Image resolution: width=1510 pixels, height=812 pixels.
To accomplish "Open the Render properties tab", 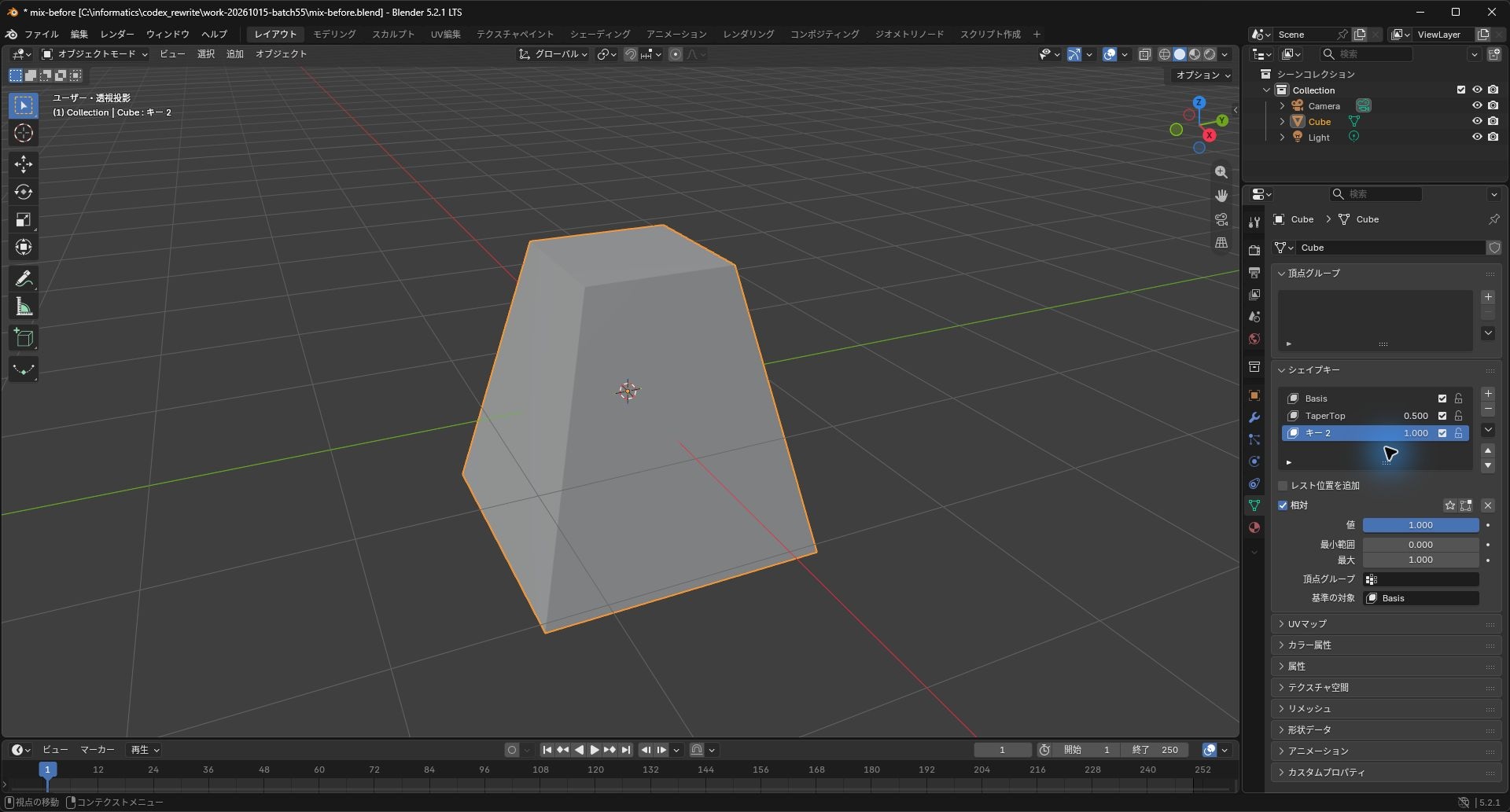I will [x=1254, y=250].
